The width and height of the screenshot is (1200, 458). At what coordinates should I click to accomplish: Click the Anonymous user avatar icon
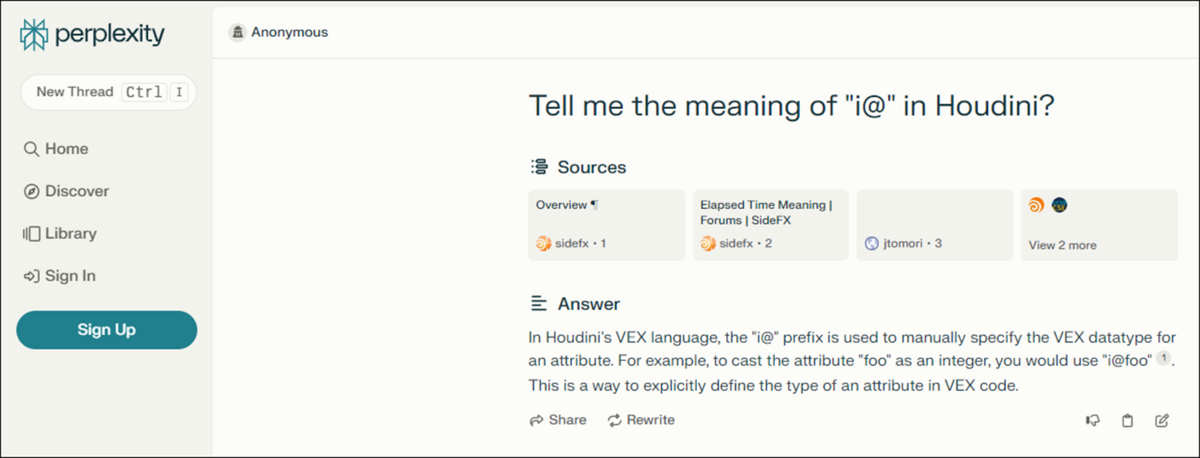[237, 32]
